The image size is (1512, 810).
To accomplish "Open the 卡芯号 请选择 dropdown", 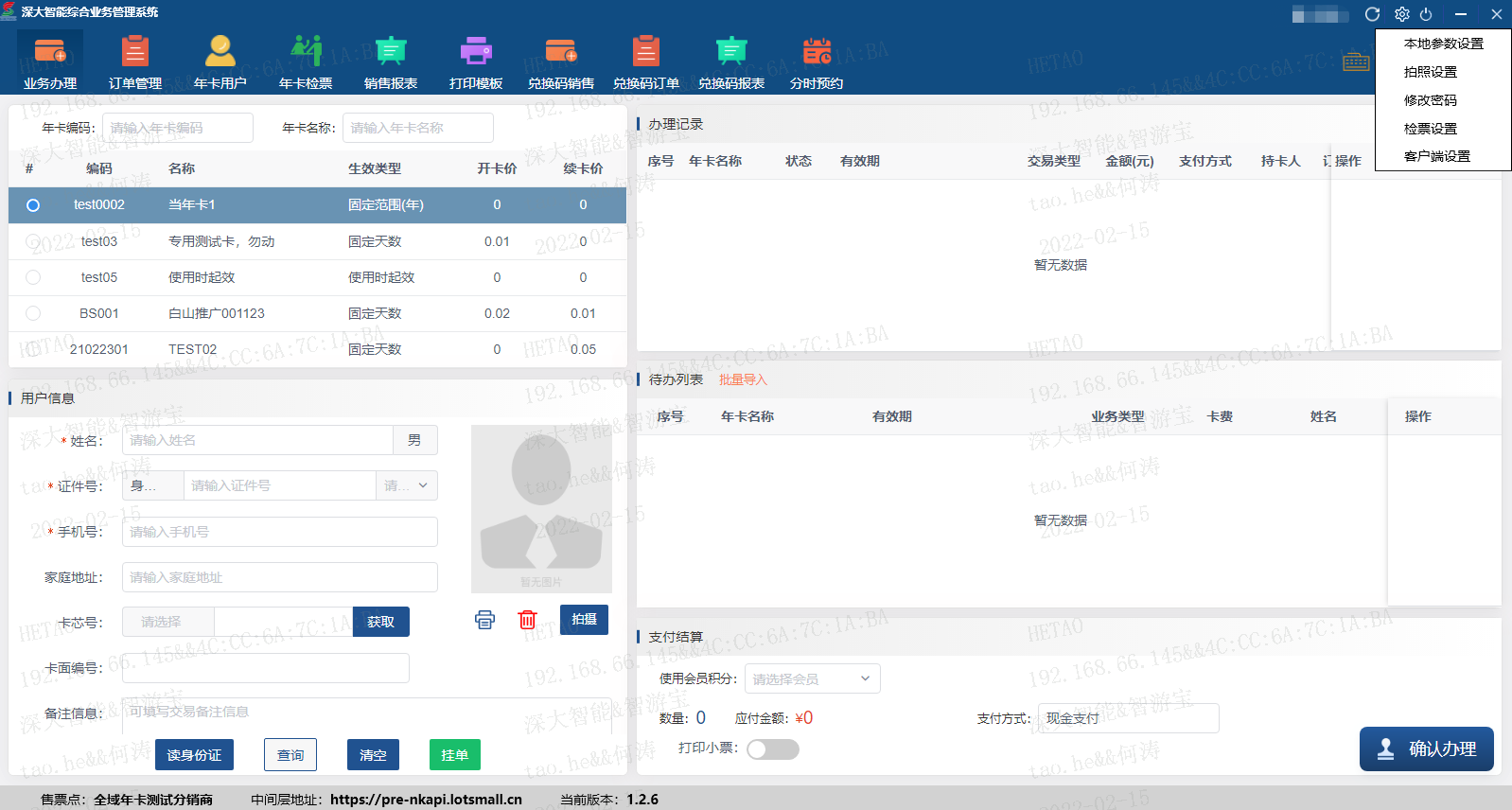I will pos(168,622).
